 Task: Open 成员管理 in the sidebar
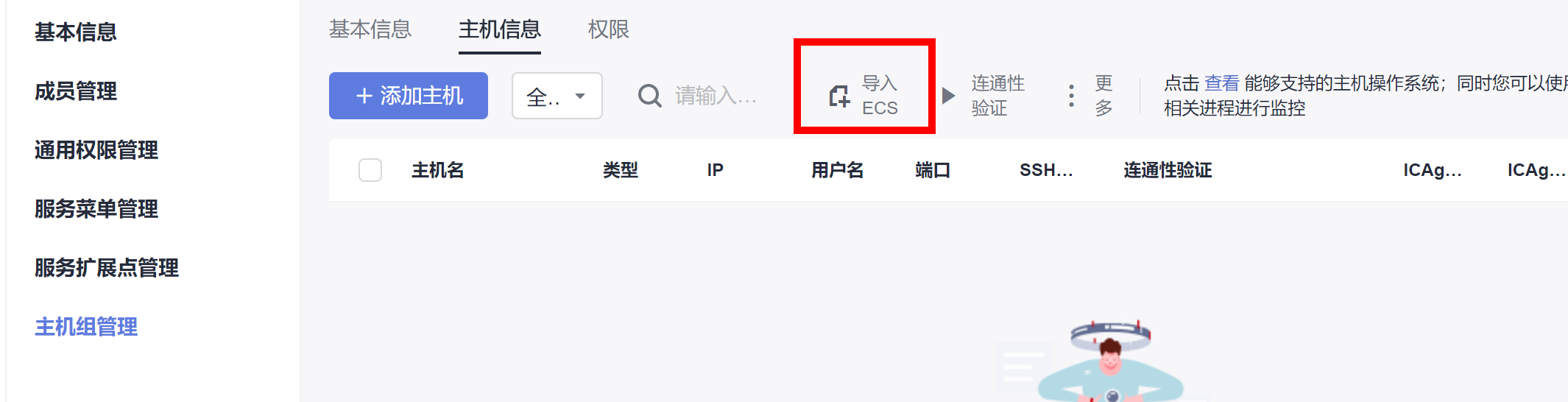pyautogui.click(x=76, y=91)
